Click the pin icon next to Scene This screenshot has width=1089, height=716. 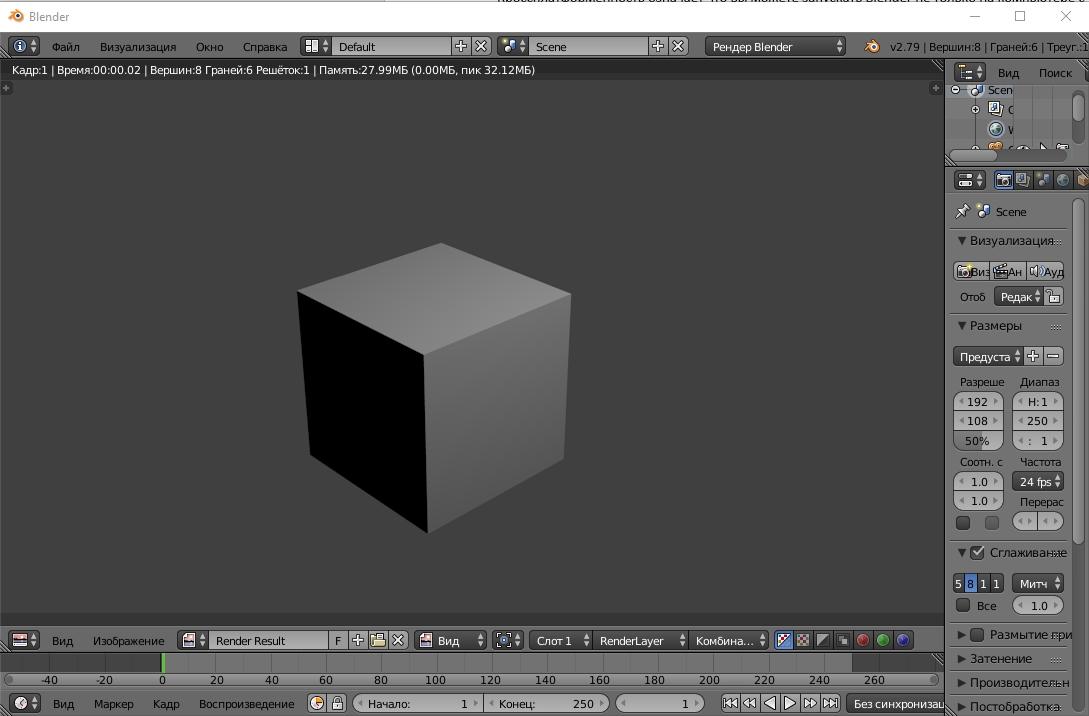click(962, 212)
